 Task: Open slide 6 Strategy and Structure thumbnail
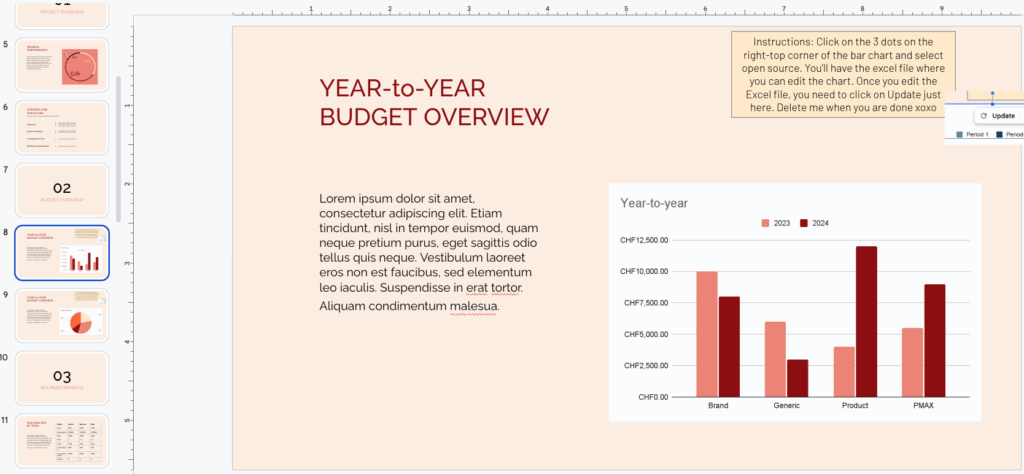62,127
